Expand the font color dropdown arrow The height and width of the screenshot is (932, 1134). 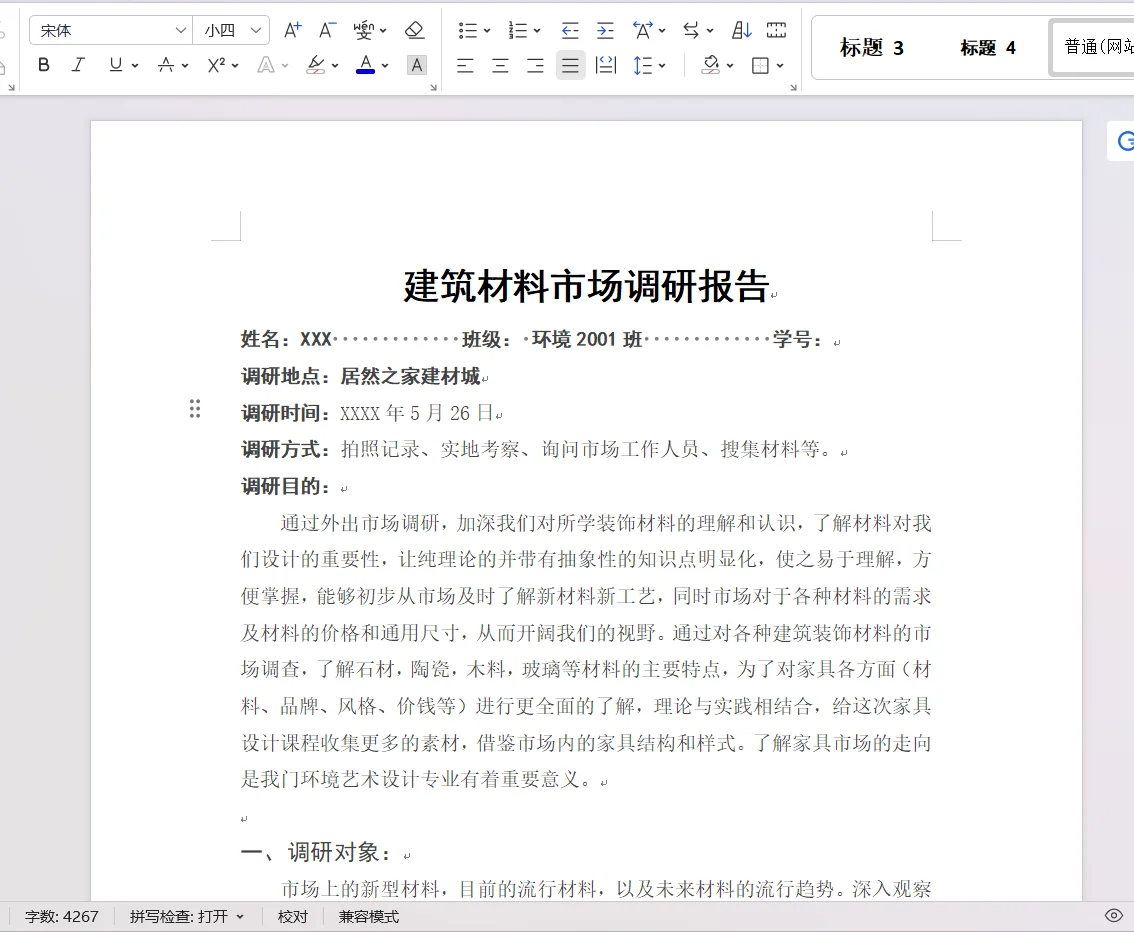coord(385,66)
